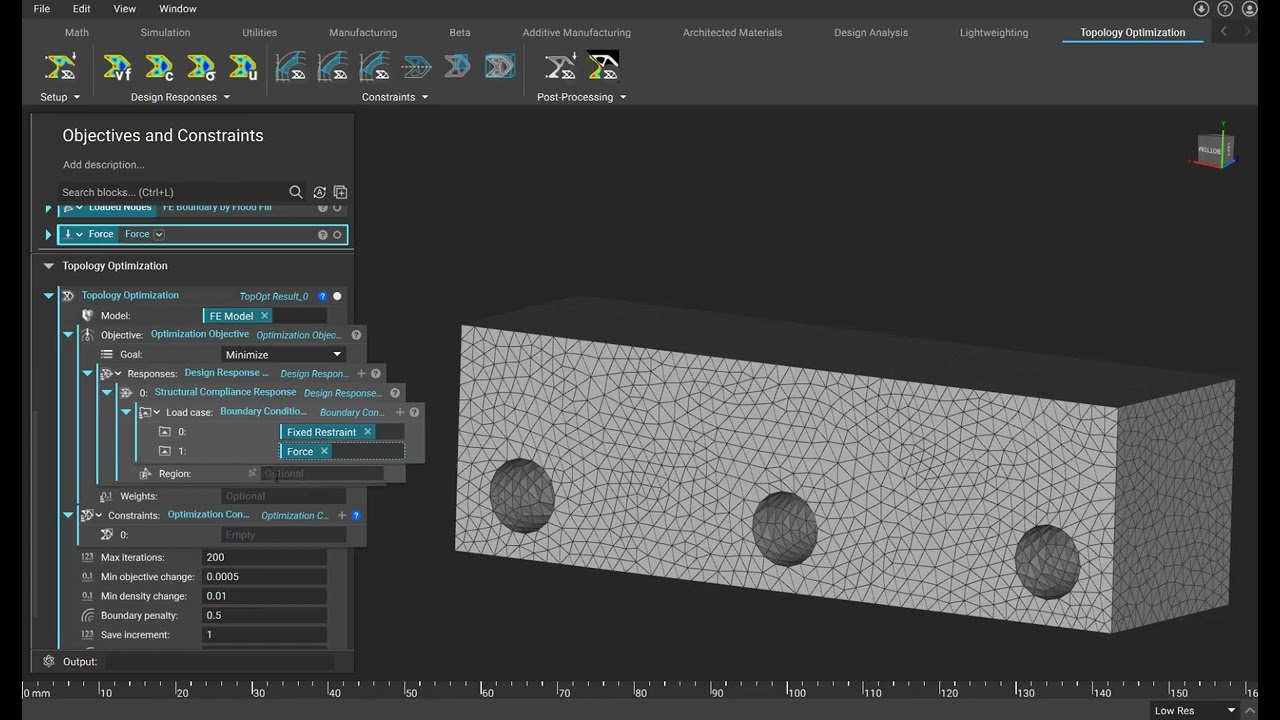This screenshot has height=720, width=1280.
Task: Open the Window menu
Action: [x=178, y=9]
